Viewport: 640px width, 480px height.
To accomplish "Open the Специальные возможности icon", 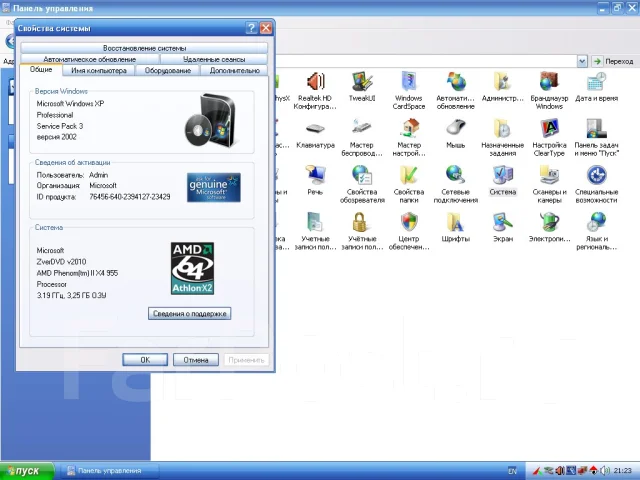I will click(596, 184).
